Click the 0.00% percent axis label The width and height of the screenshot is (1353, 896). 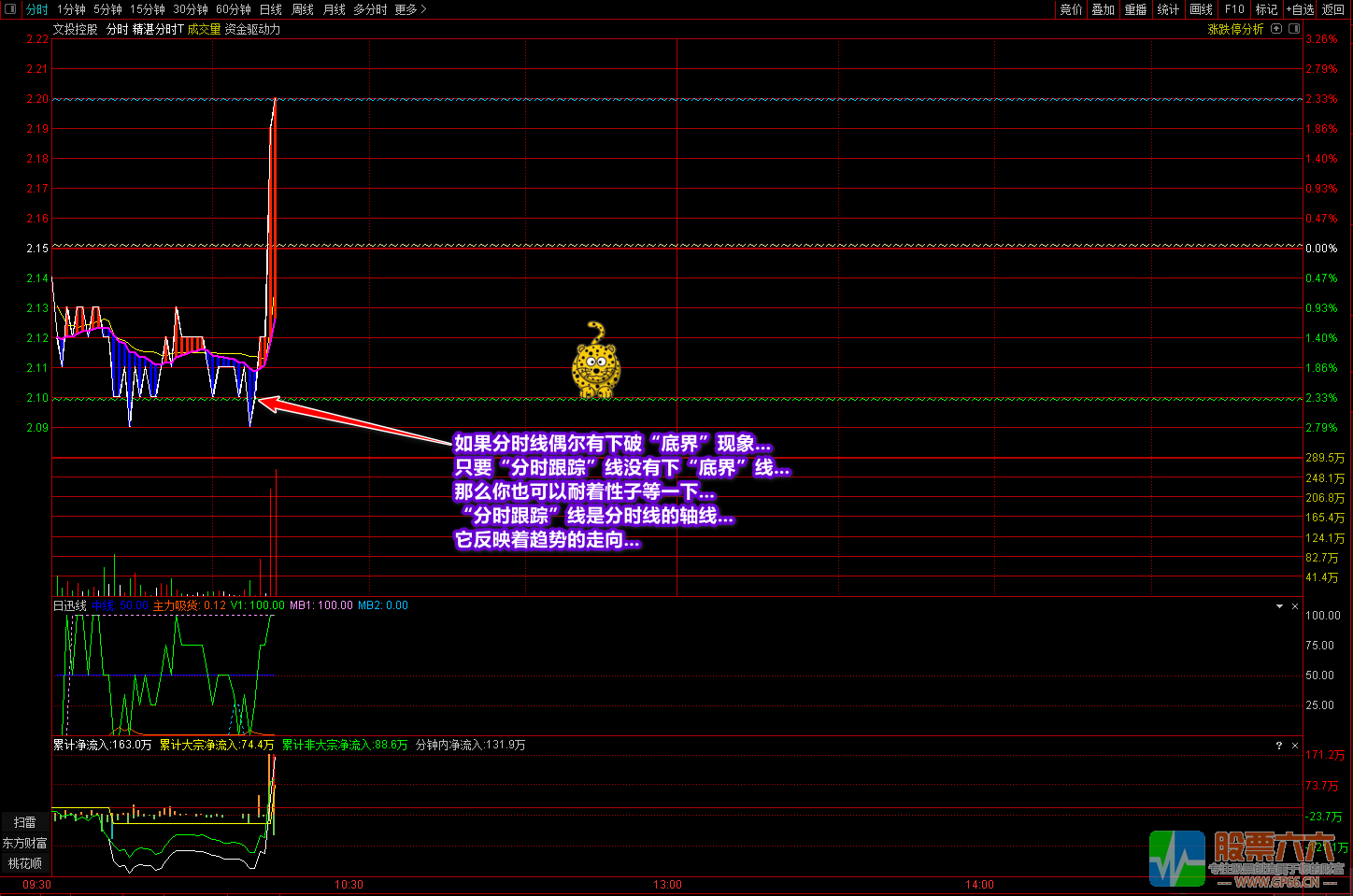point(1321,249)
